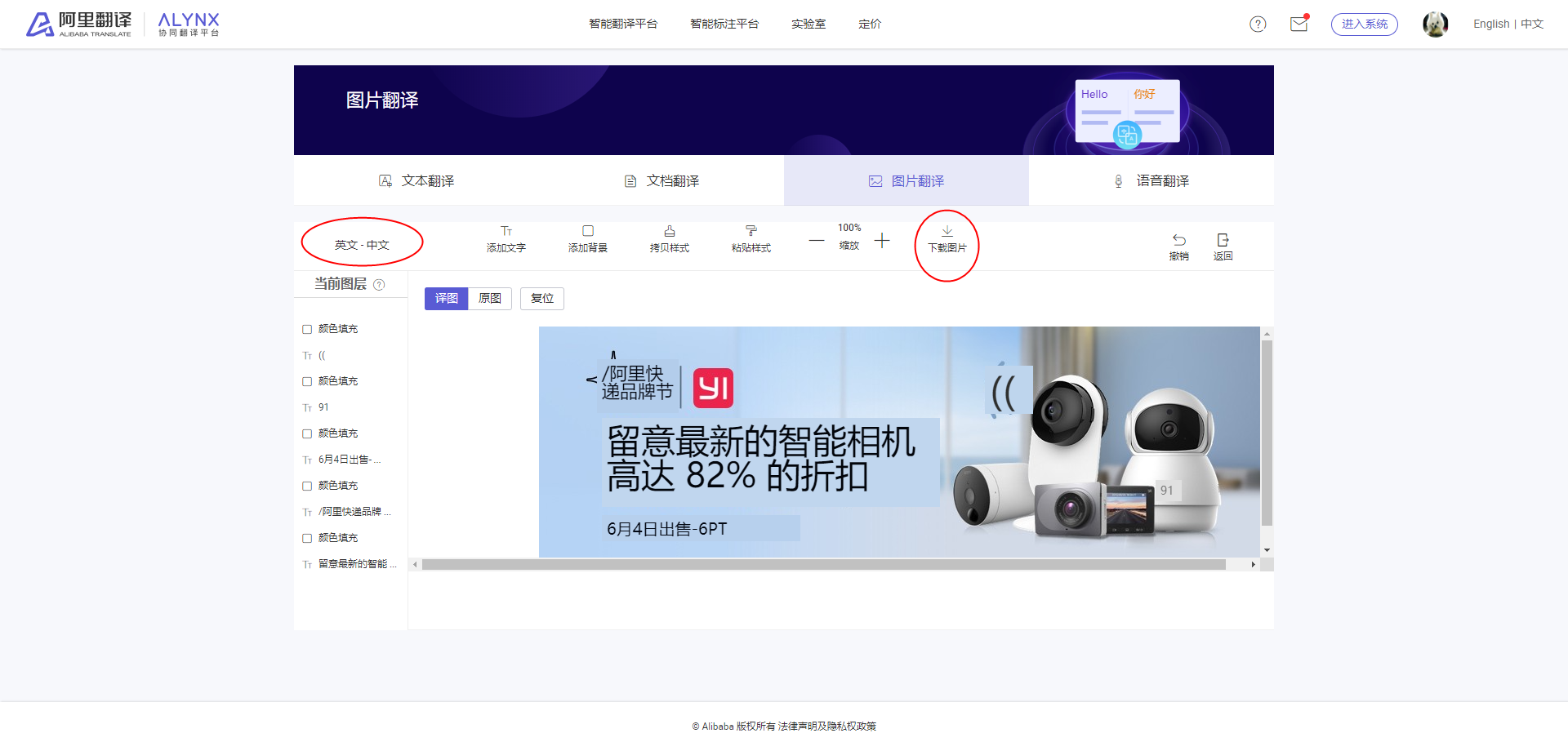Image resolution: width=1568 pixels, height=751 pixels.
Task: Click the scroll right arrow of horizontal scrollbar
Action: (1254, 564)
